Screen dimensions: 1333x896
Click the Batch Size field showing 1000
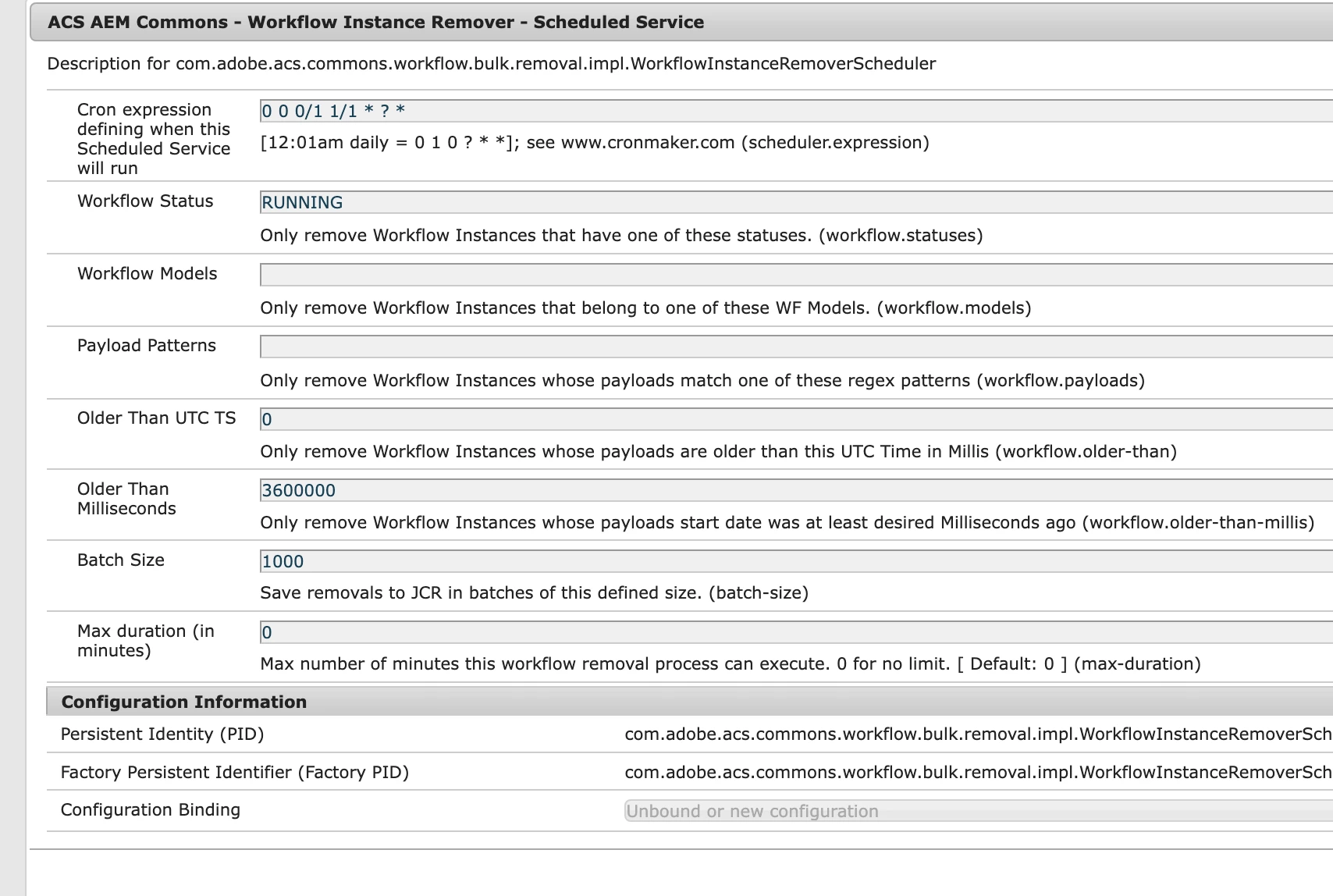[796, 561]
